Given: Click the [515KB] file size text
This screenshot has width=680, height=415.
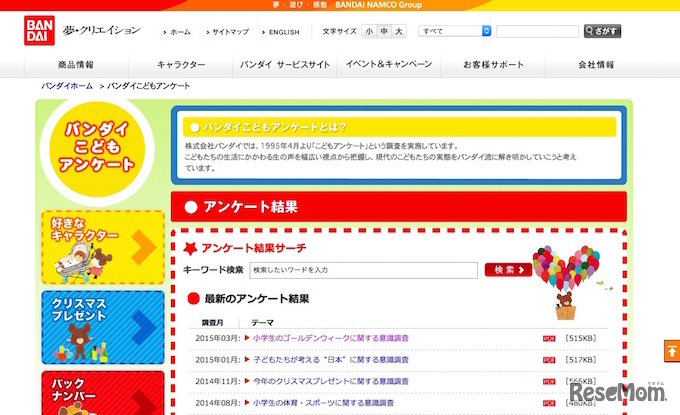Looking at the screenshot, I should tap(581, 338).
